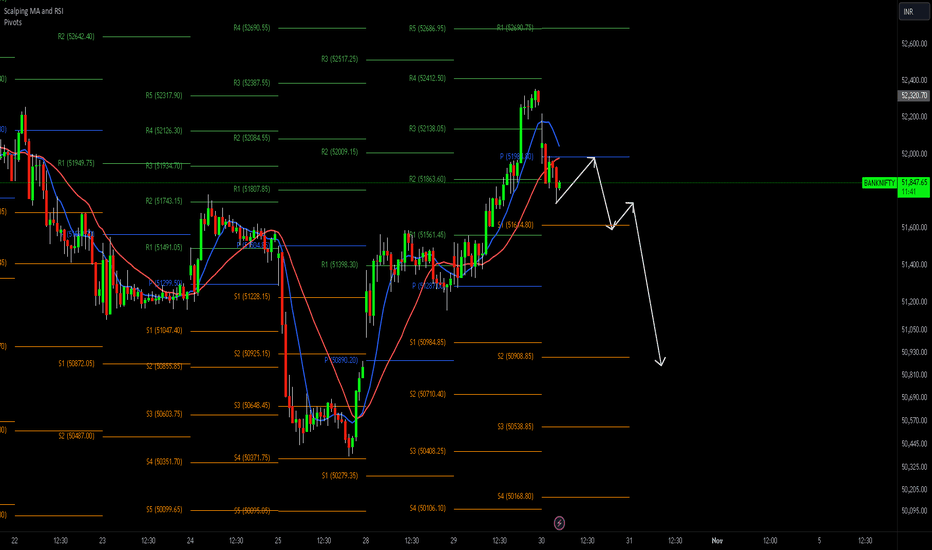This screenshot has height=550, width=932.
Task: Click the S1 (50279.35) pivot label
Action: [340, 476]
